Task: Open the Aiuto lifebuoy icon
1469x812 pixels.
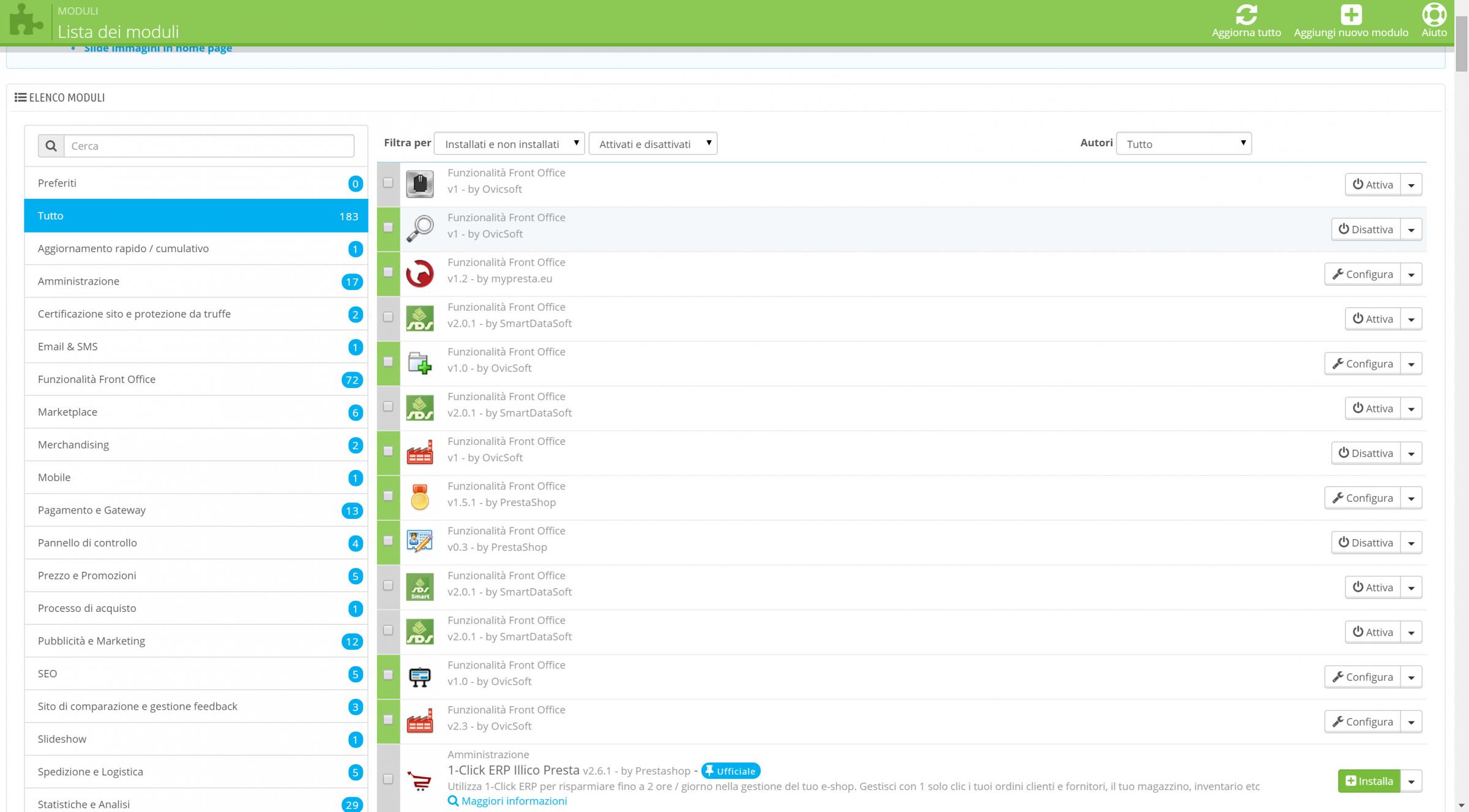Action: tap(1433, 15)
